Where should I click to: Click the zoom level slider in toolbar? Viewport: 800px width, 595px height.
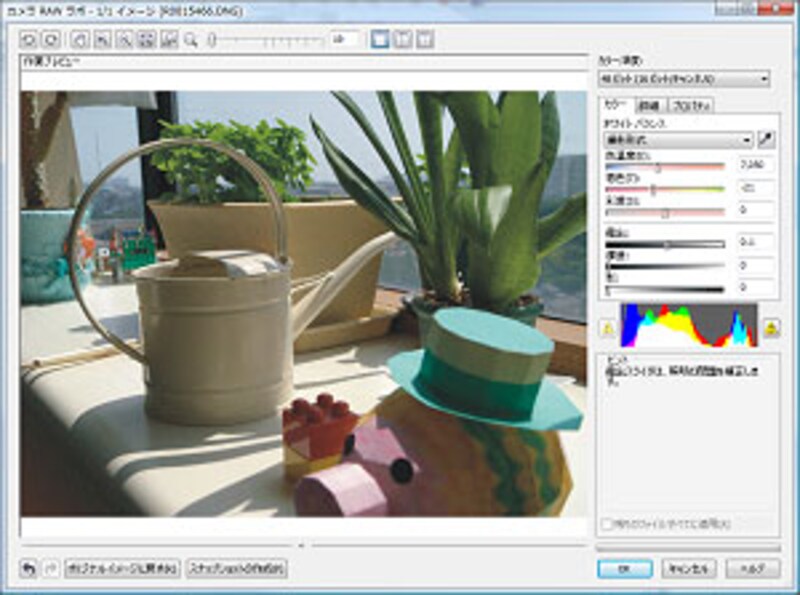[x=266, y=40]
